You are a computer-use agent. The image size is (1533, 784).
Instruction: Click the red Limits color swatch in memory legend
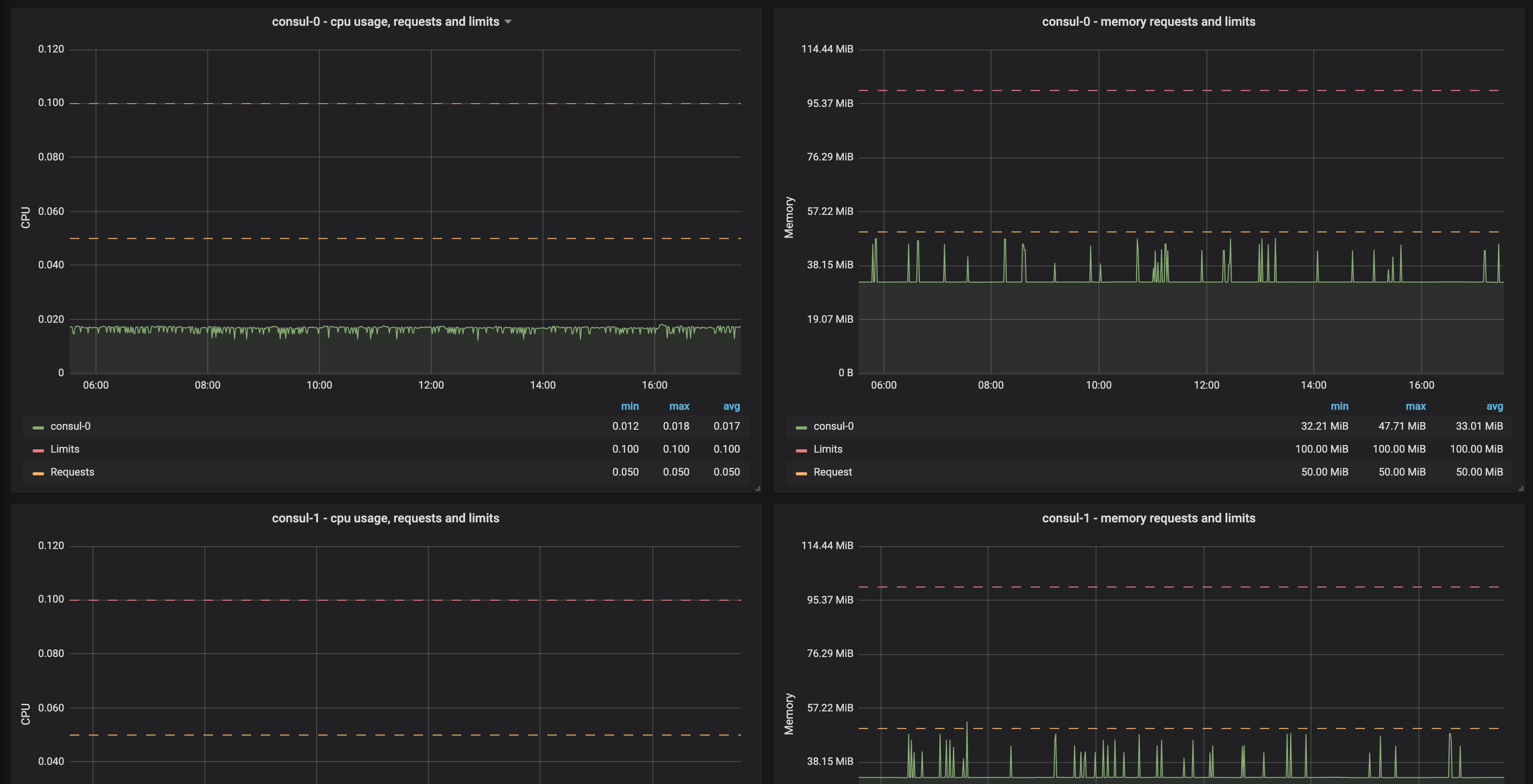tap(801, 450)
